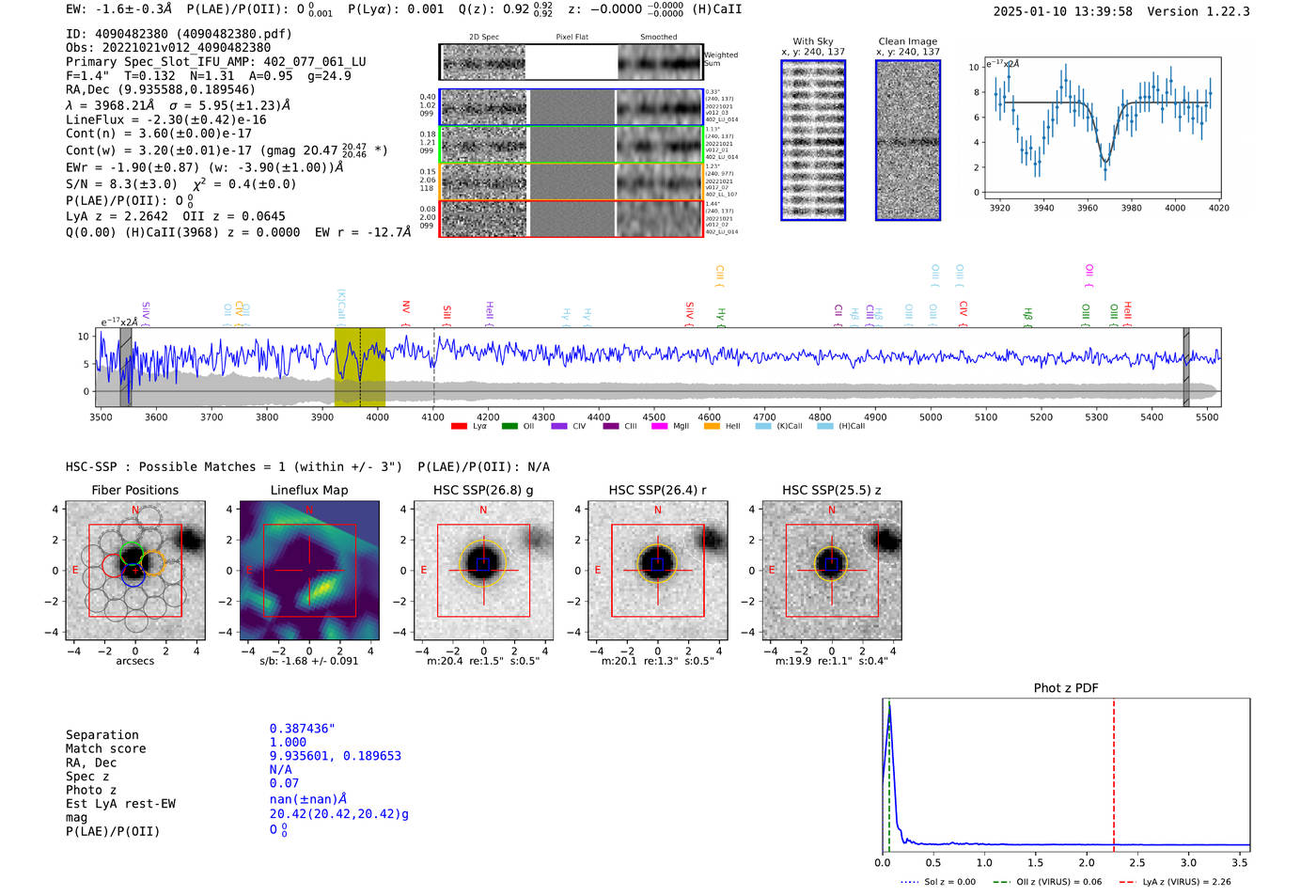Image resolution: width=1316 pixels, height=896 pixels.
Task: Click the magenta MgII legend swatch
Action: coord(659,427)
